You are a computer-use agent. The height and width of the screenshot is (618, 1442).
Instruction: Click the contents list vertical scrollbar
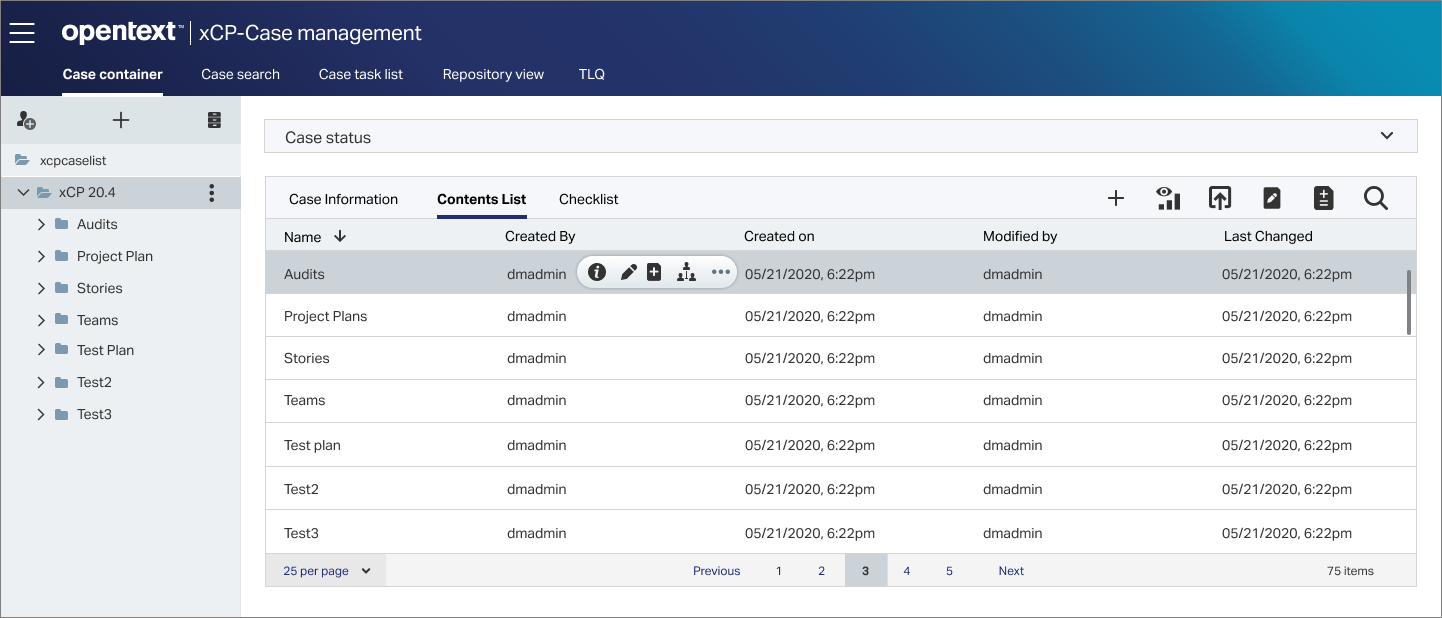pyautogui.click(x=1409, y=302)
